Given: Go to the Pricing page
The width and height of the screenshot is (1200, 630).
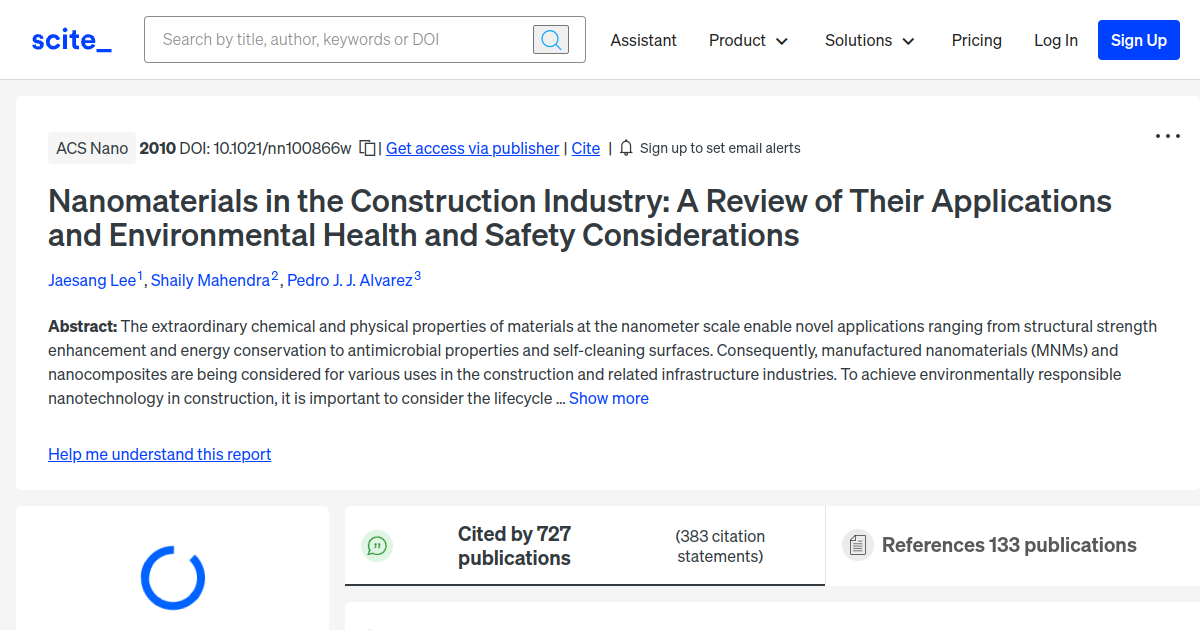Looking at the screenshot, I should (x=976, y=40).
